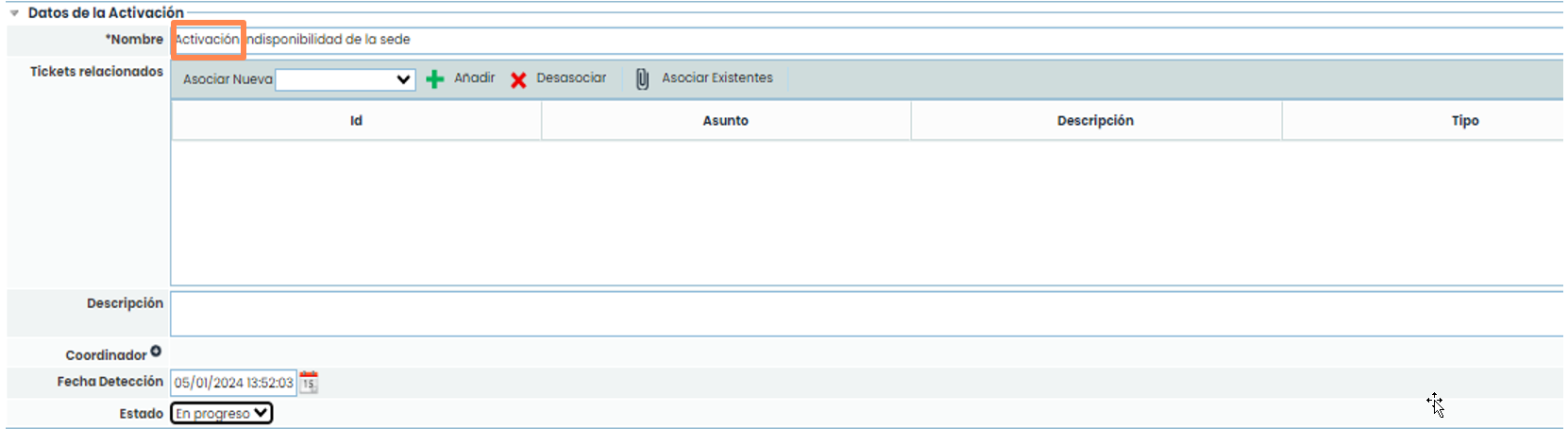The height and width of the screenshot is (429, 1568).
Task: Click the Datos de la Activación title
Action: 106,13
